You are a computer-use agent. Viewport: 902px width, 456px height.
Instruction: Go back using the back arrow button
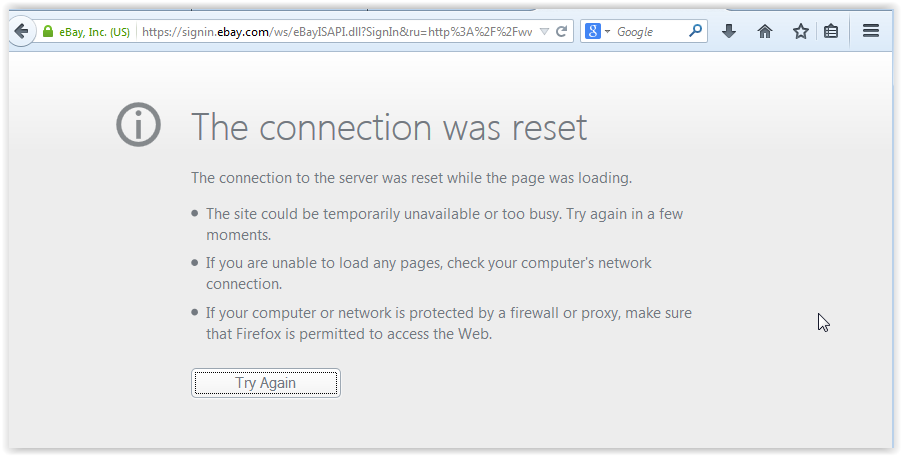(21, 31)
